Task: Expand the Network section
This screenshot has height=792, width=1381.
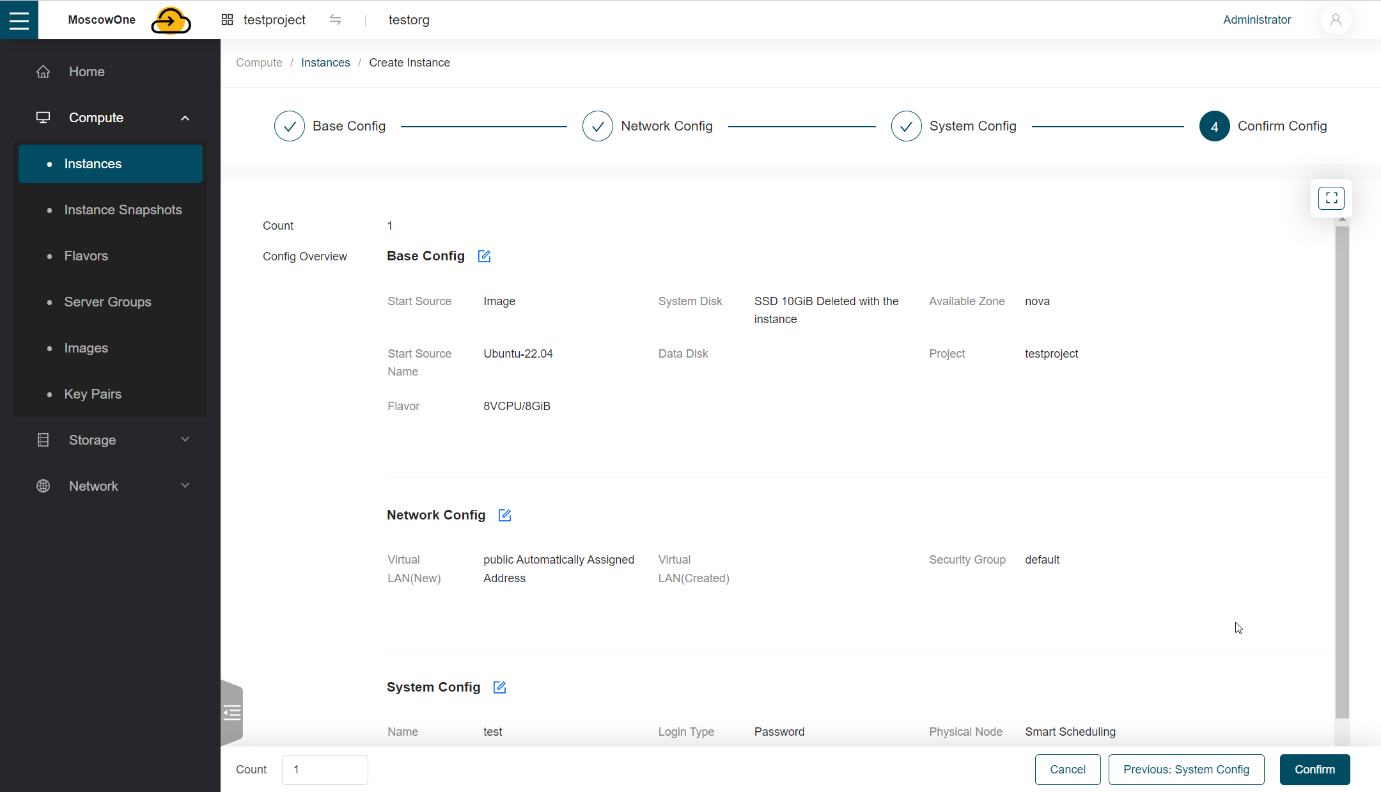Action: click(184, 485)
